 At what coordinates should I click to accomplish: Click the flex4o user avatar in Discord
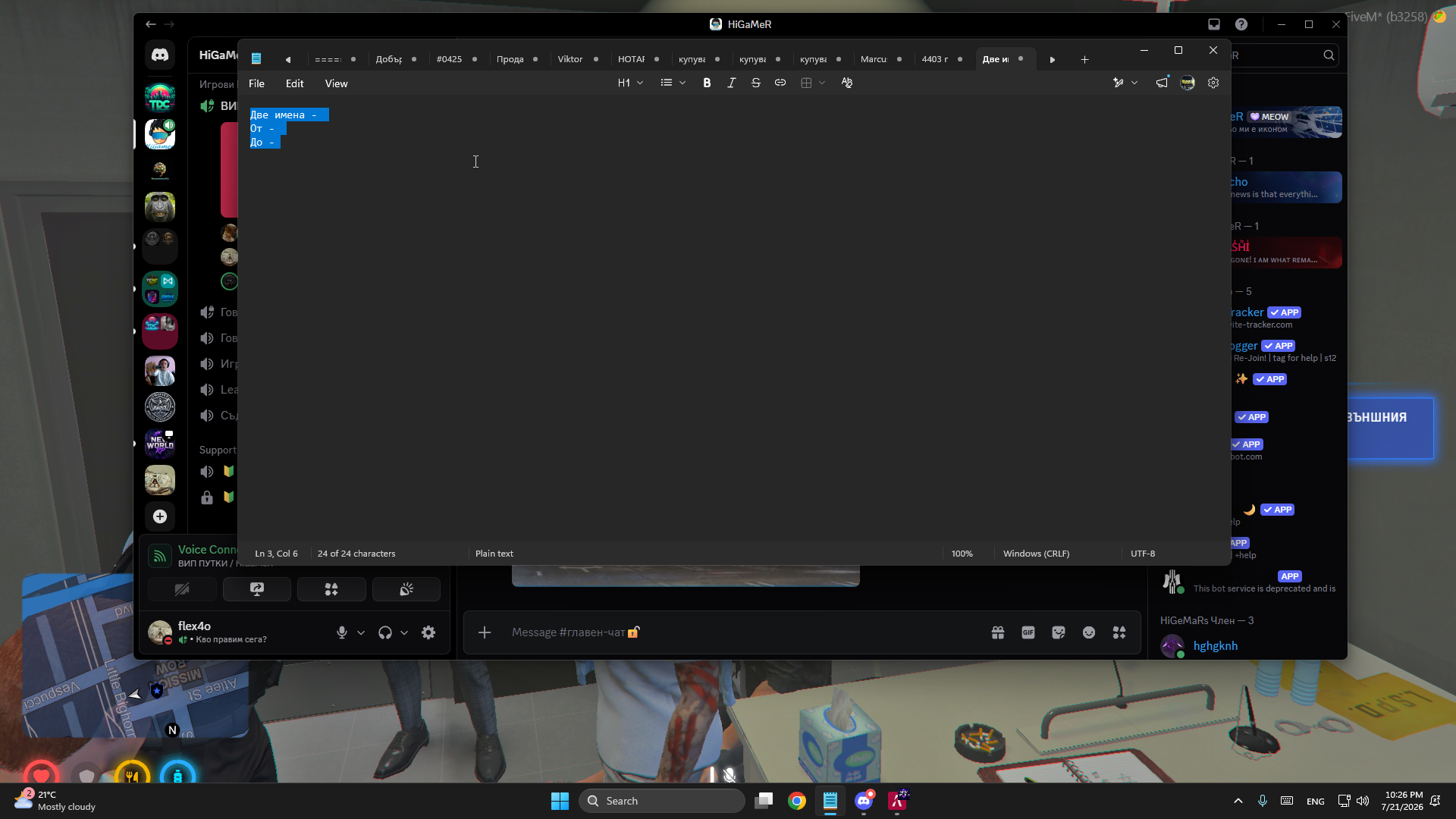click(160, 632)
